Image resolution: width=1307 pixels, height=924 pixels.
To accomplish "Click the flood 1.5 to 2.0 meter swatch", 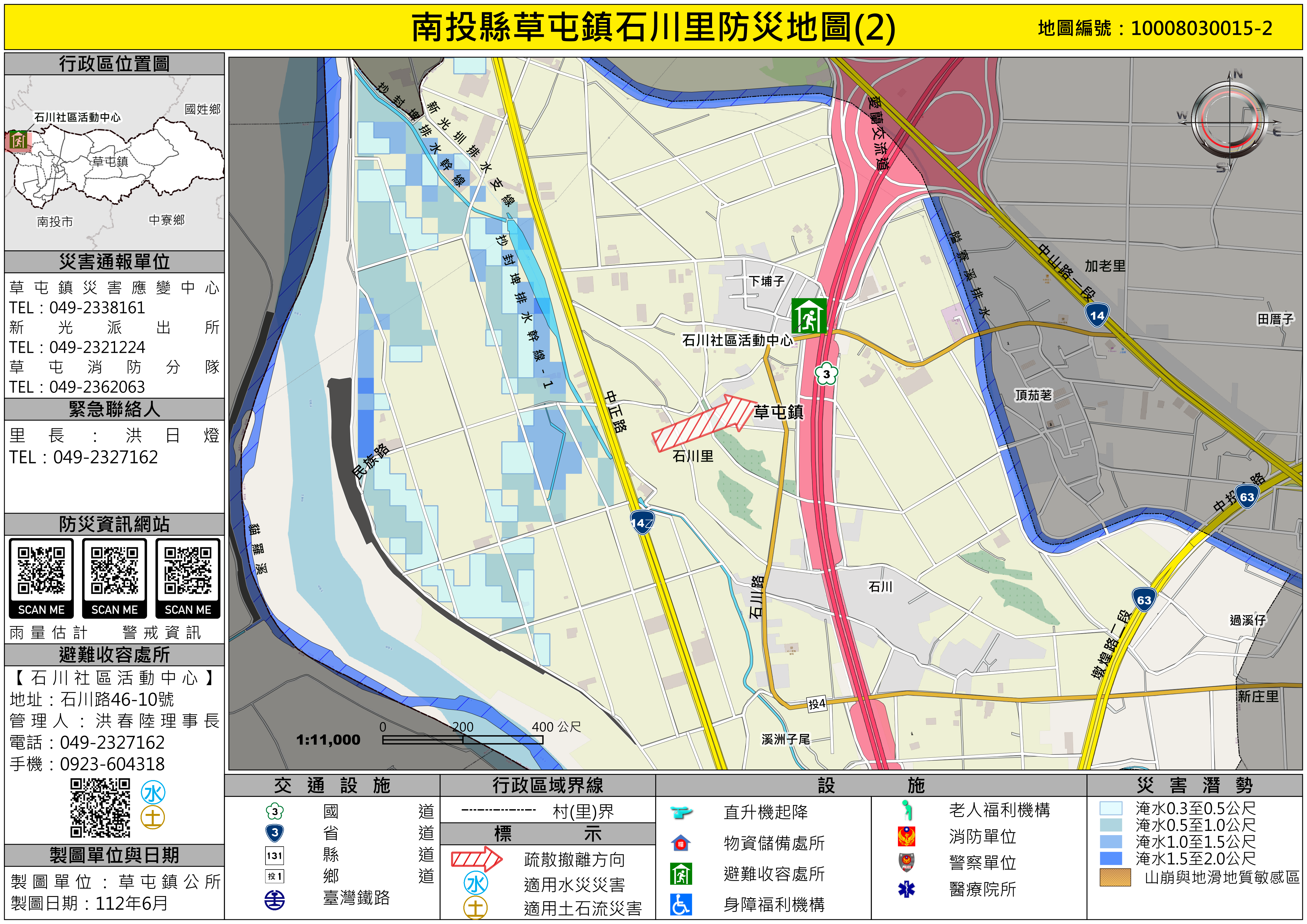I will tap(1111, 858).
